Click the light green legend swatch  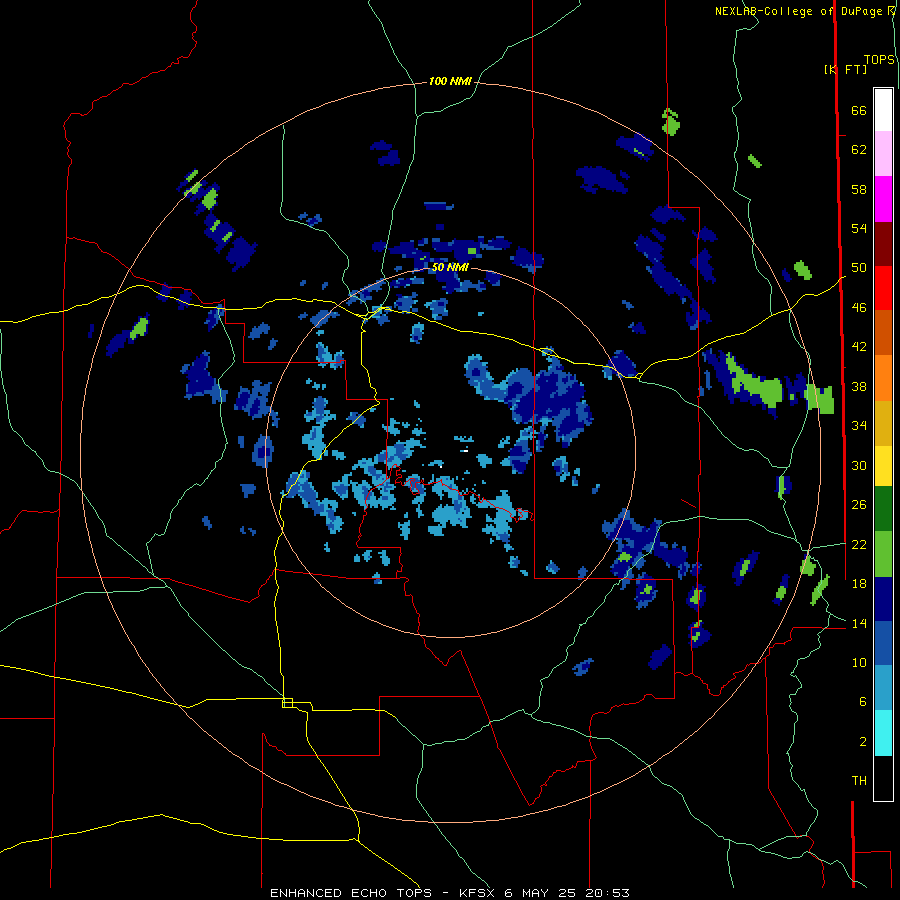coord(883,554)
